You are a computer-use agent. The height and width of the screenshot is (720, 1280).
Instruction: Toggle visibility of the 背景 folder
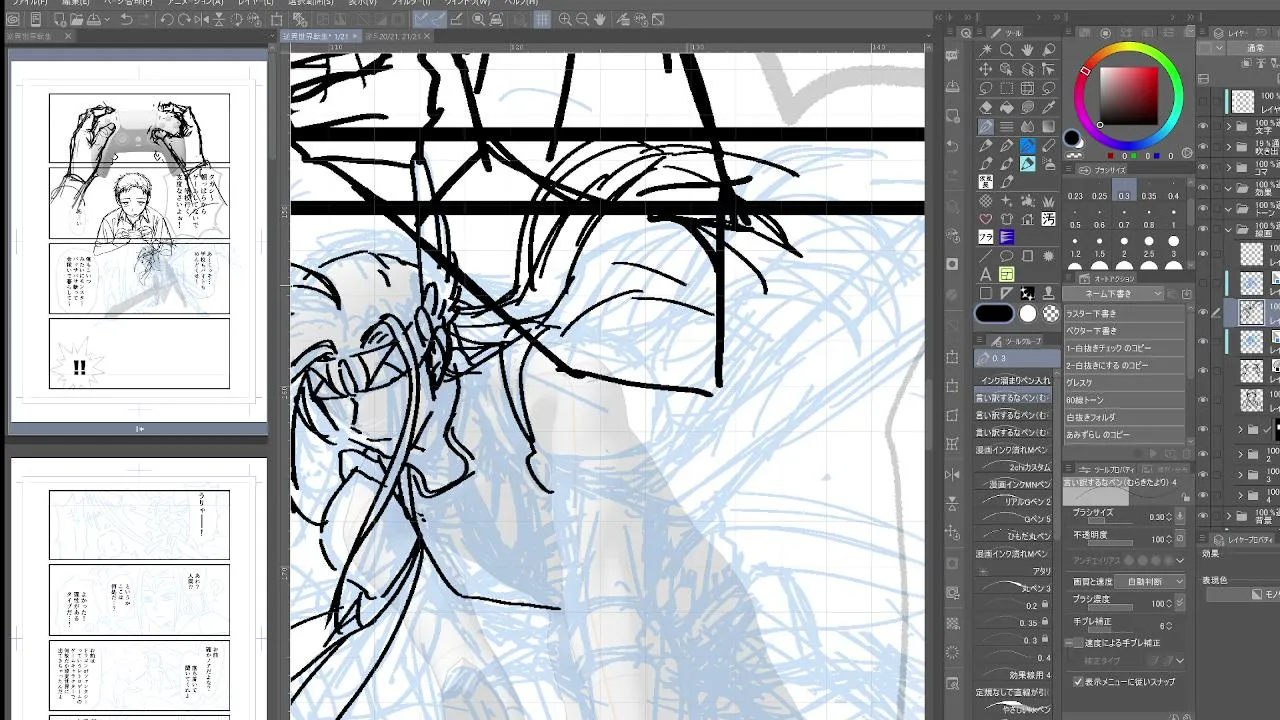click(x=1202, y=515)
